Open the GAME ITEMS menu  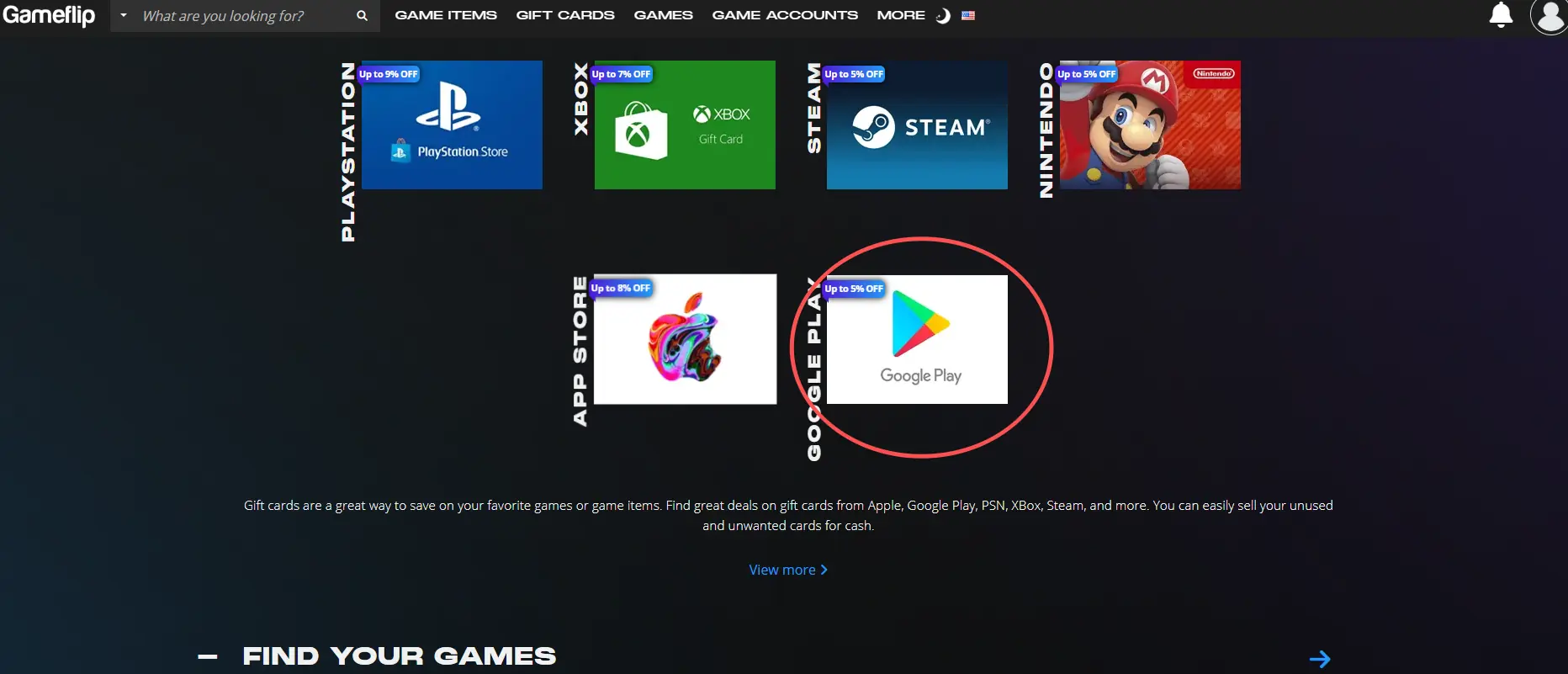(x=446, y=15)
